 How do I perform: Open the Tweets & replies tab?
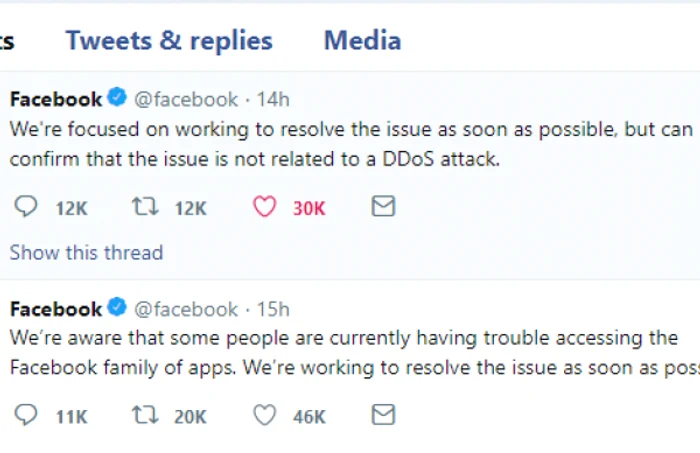[x=169, y=41]
